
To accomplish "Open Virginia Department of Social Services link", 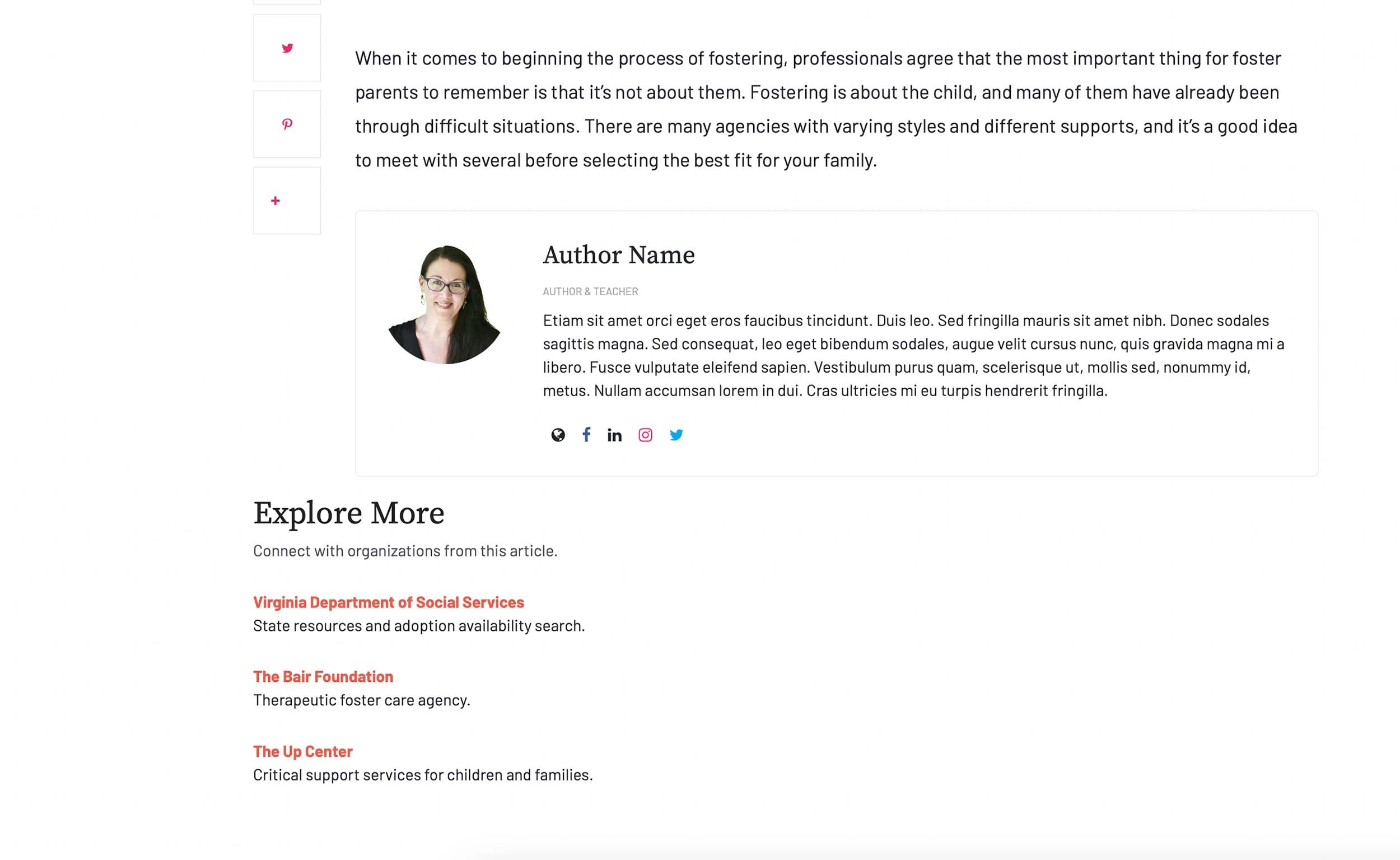I will coord(388,602).
